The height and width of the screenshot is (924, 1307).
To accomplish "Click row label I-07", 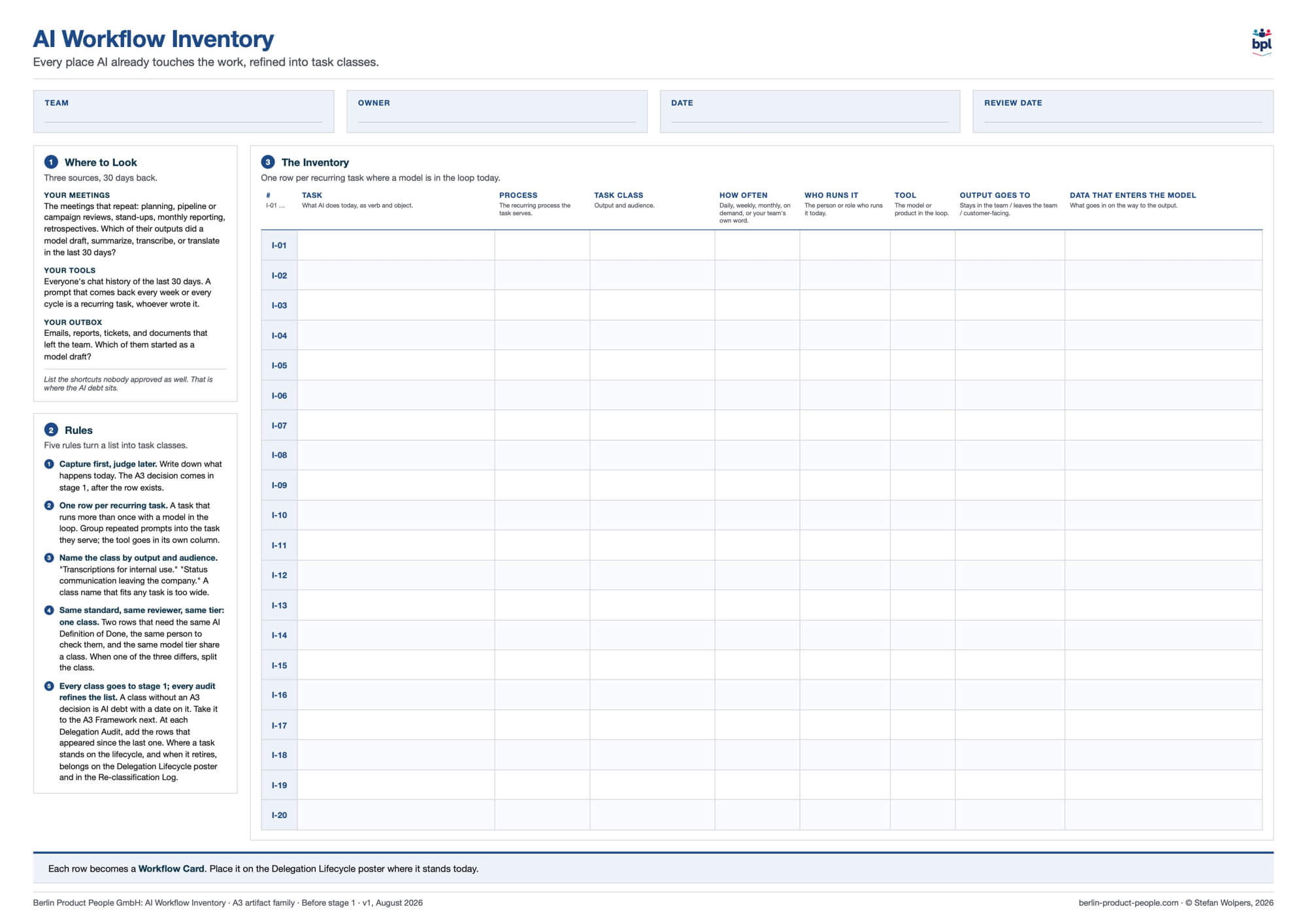I will click(279, 425).
